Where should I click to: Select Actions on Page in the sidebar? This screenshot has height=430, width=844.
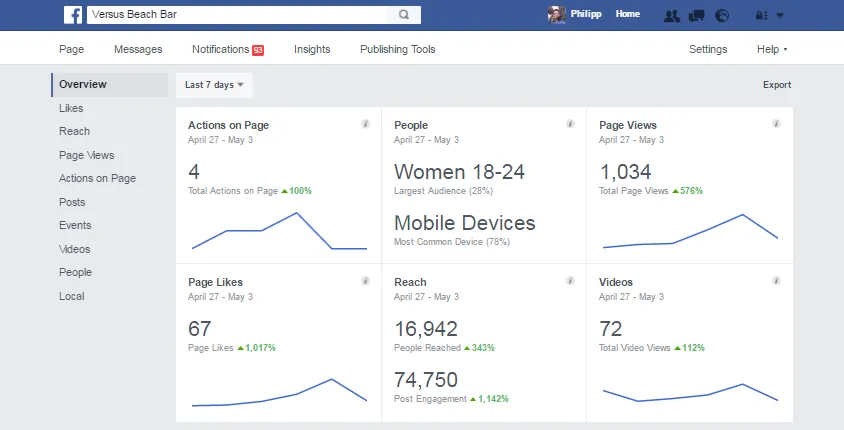tap(97, 178)
